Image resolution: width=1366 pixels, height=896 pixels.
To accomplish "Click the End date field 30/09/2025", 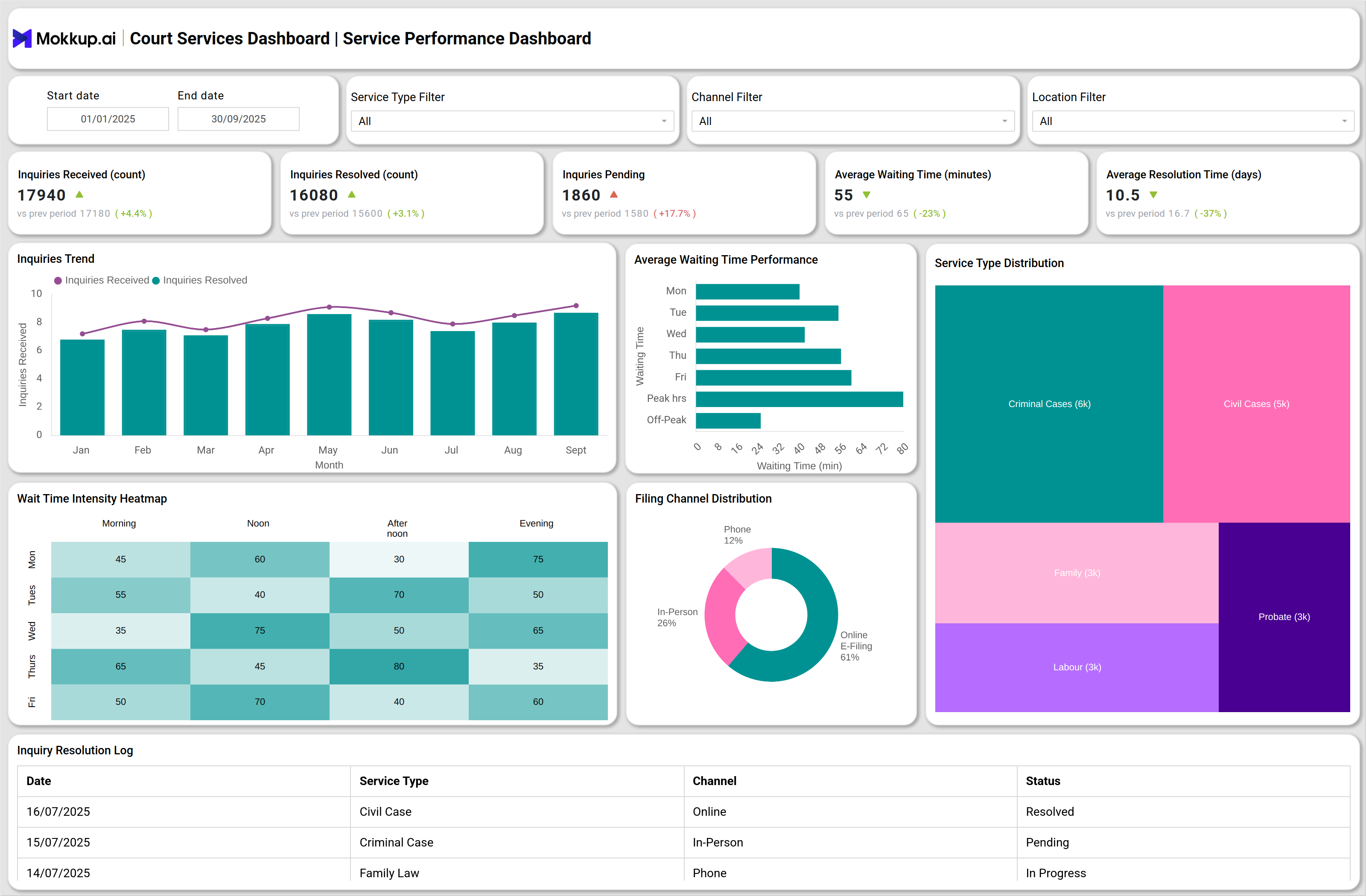I will click(238, 119).
